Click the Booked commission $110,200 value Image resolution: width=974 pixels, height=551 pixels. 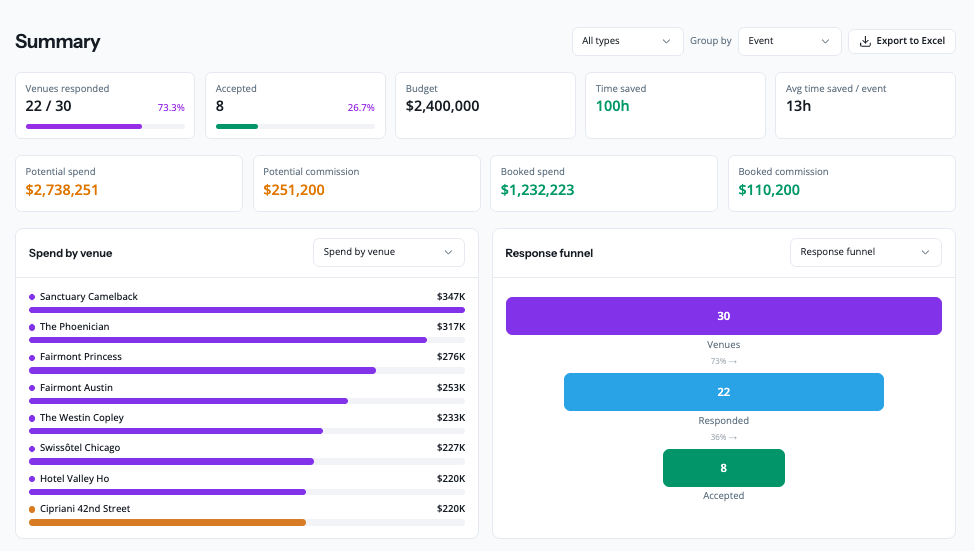[769, 190]
